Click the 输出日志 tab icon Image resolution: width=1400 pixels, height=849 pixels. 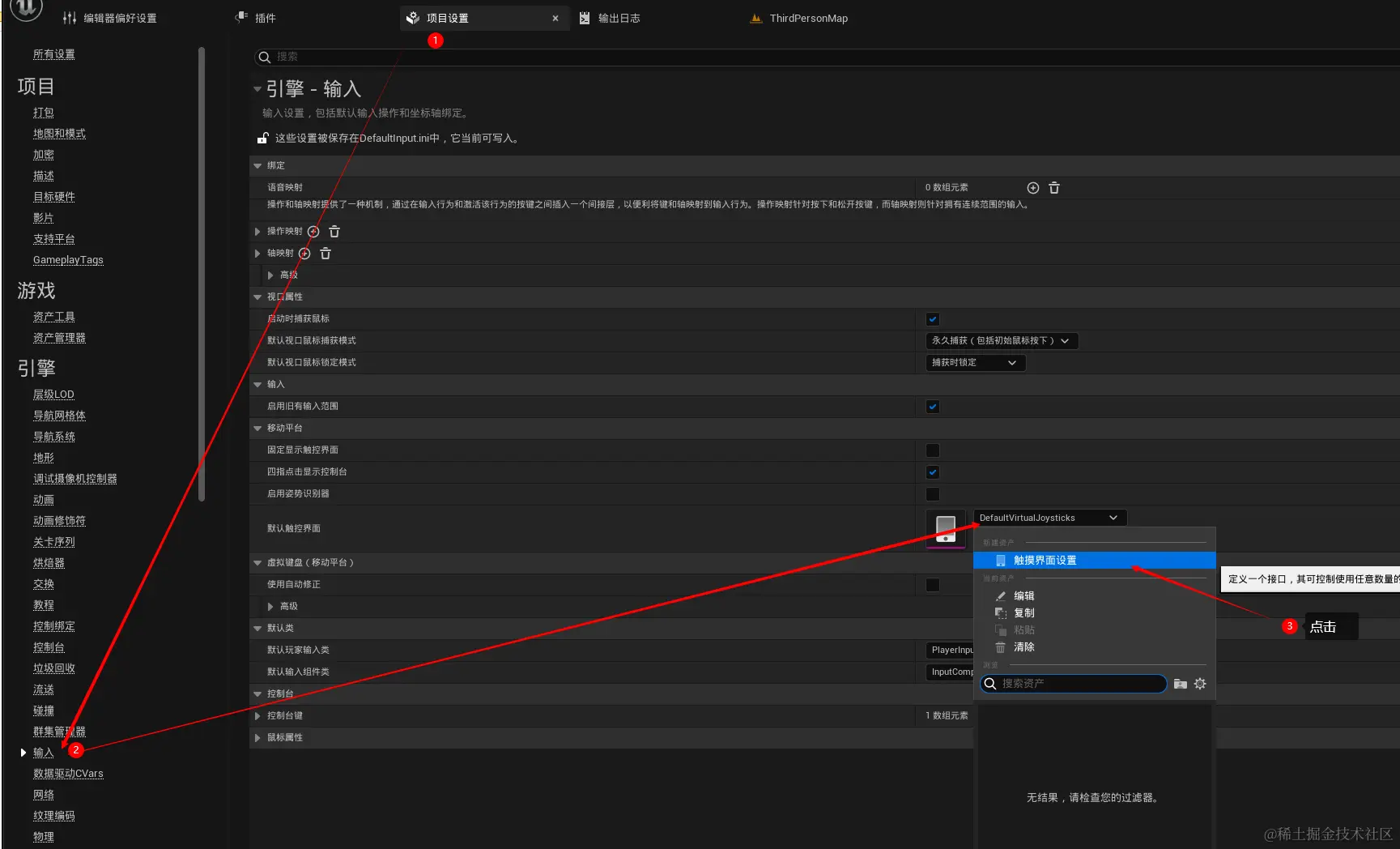(x=585, y=18)
